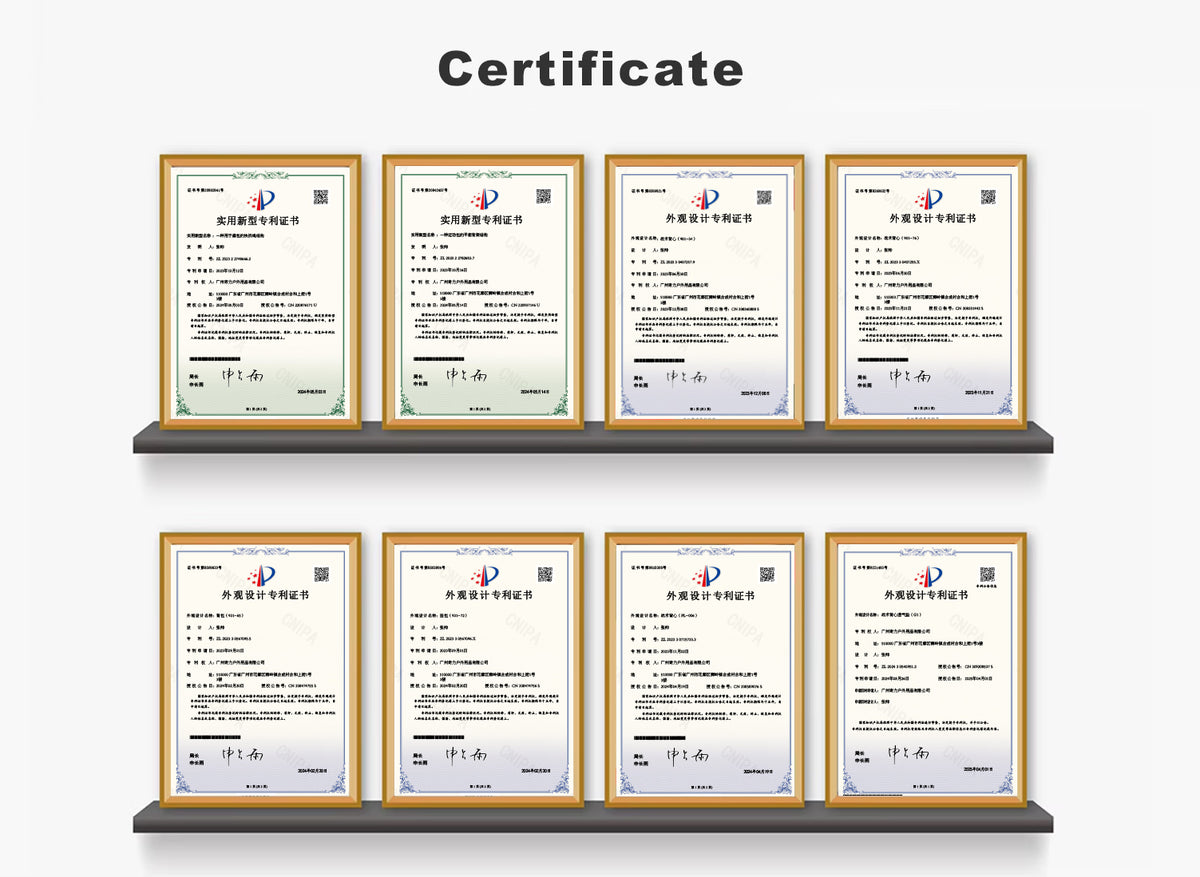
Task: Click red patent logo on third top-row certificate
Action: click(x=705, y=198)
